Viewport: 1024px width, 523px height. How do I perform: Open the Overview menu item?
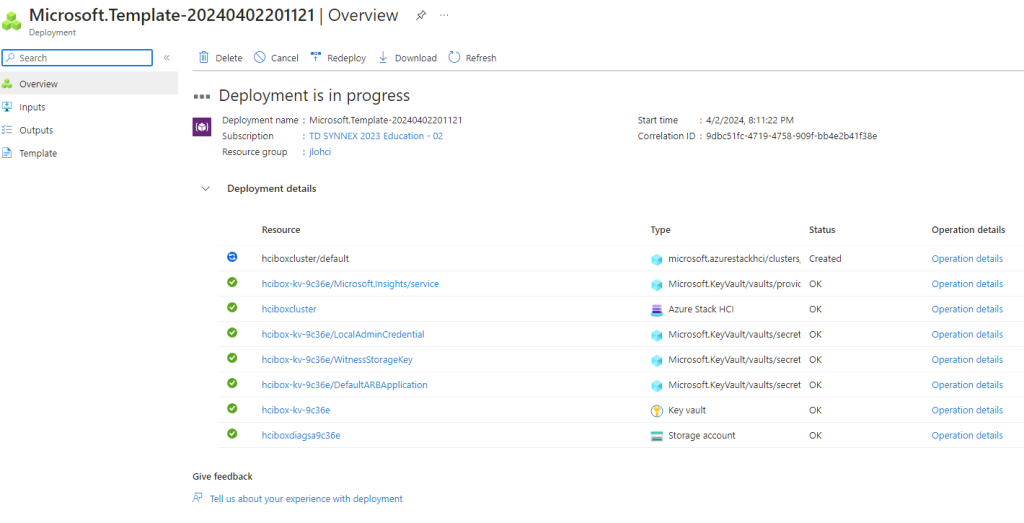(89, 84)
